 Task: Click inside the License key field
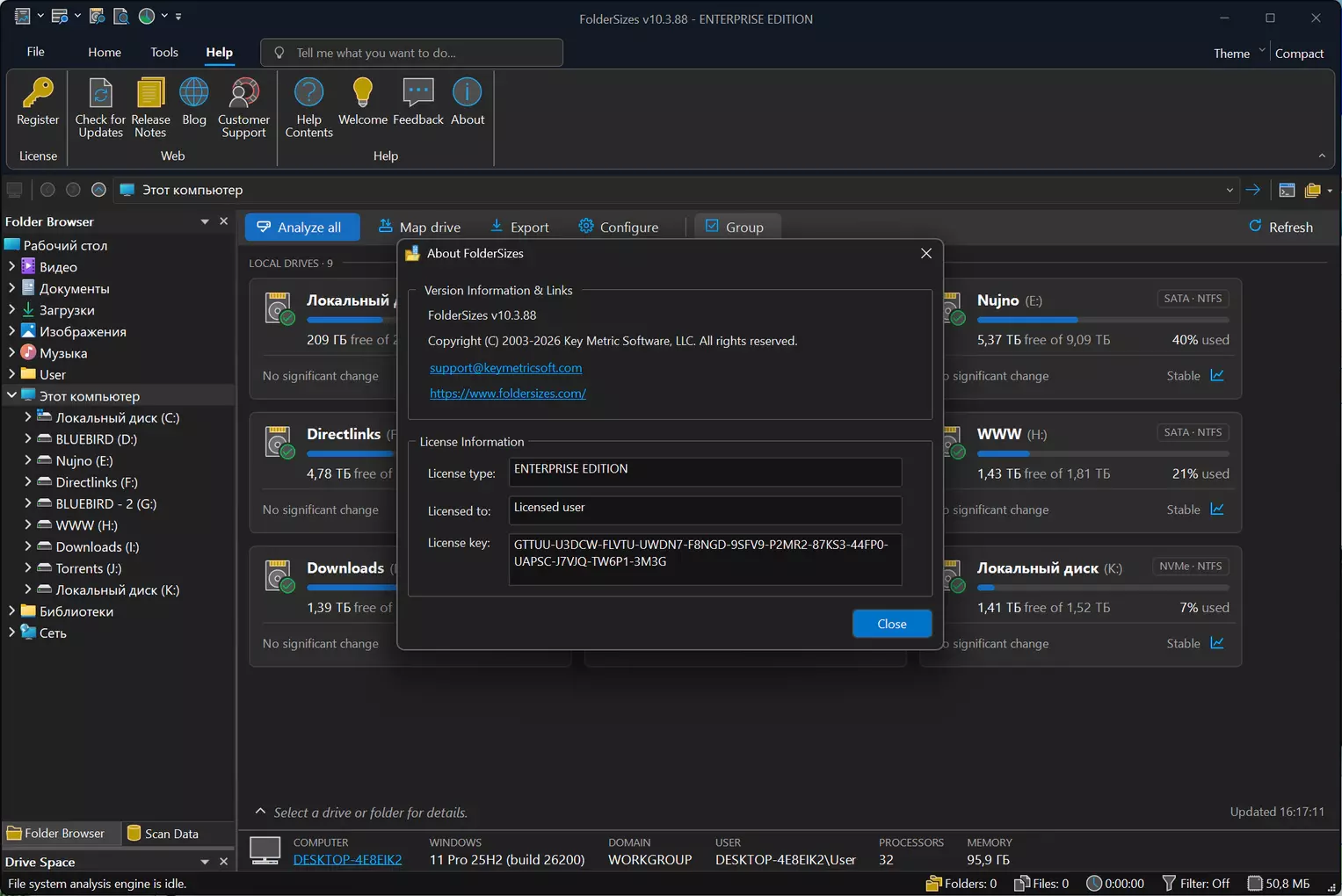(705, 559)
